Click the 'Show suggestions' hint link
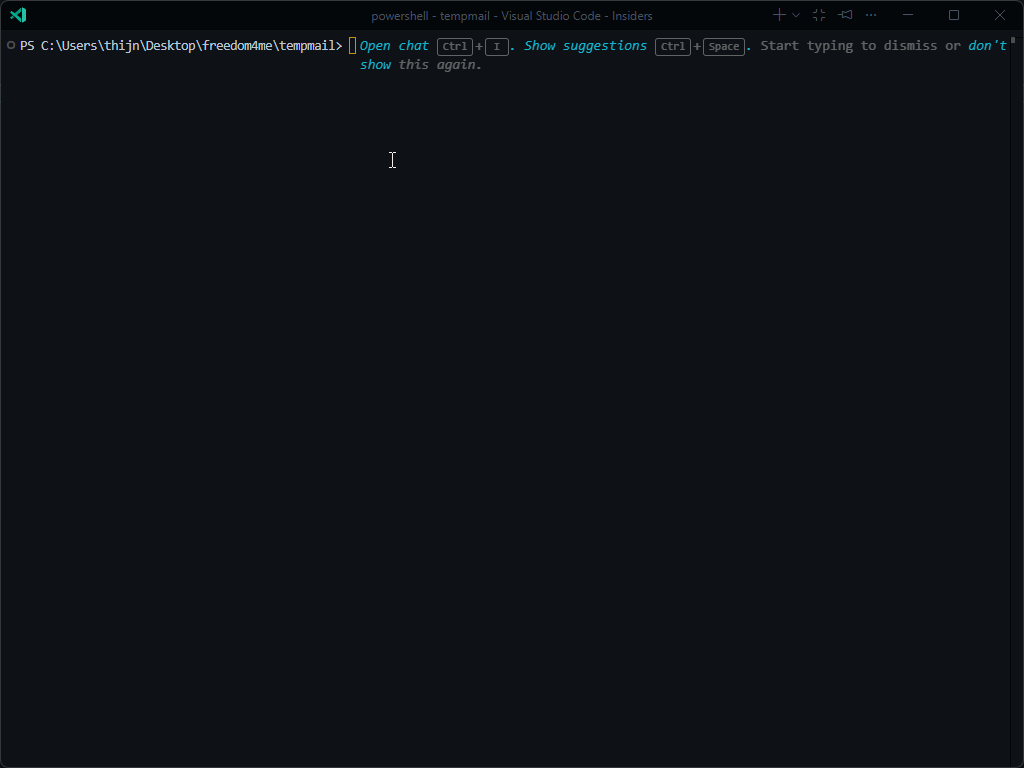 click(585, 46)
